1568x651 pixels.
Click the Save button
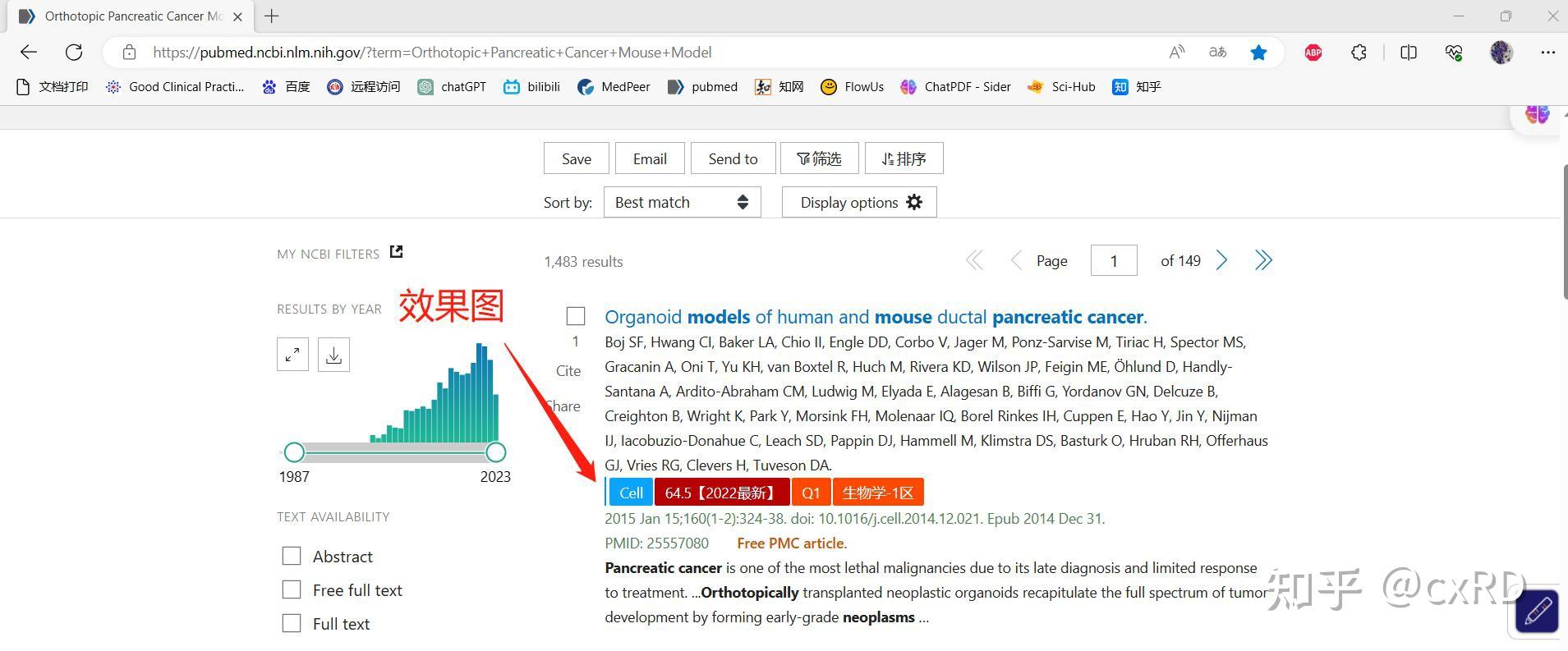pos(576,158)
